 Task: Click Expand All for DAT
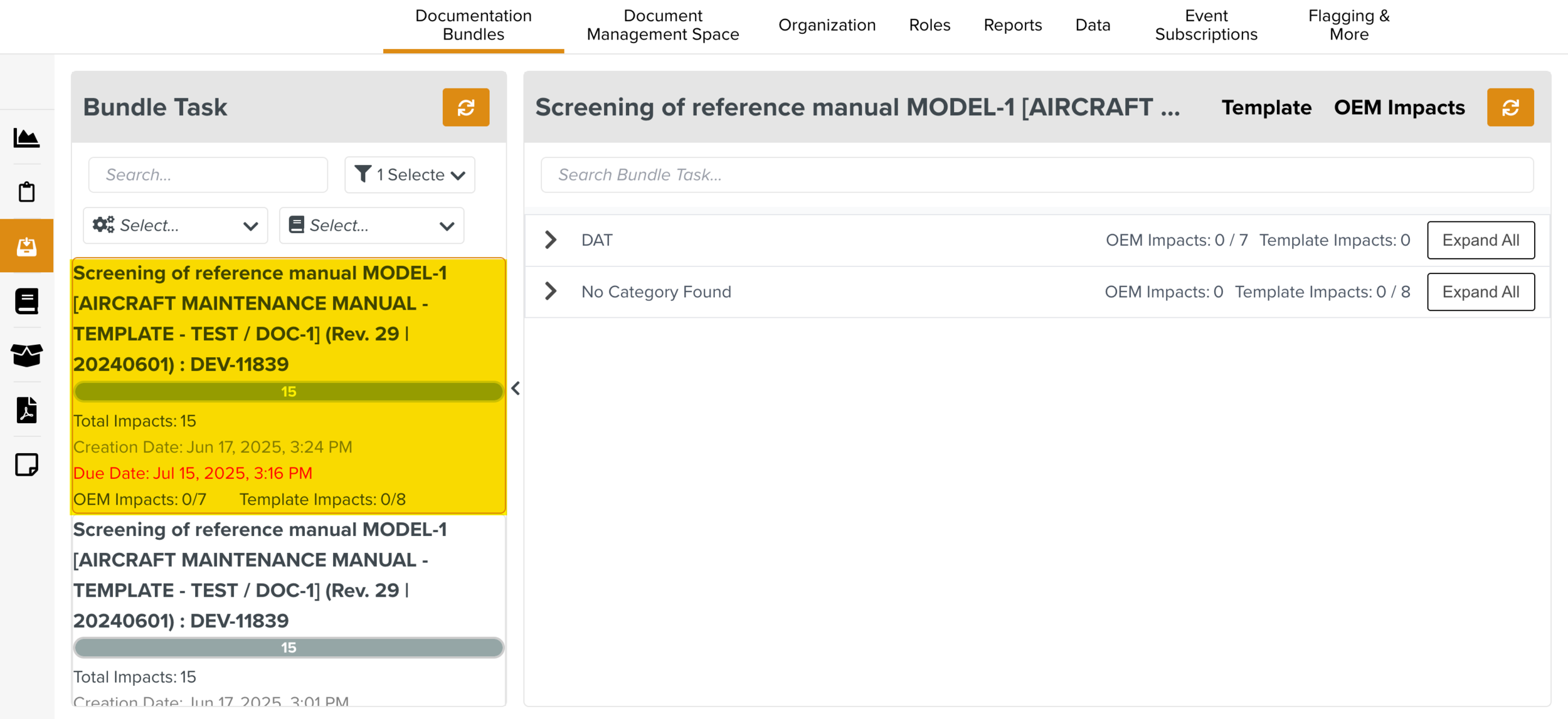click(1480, 240)
